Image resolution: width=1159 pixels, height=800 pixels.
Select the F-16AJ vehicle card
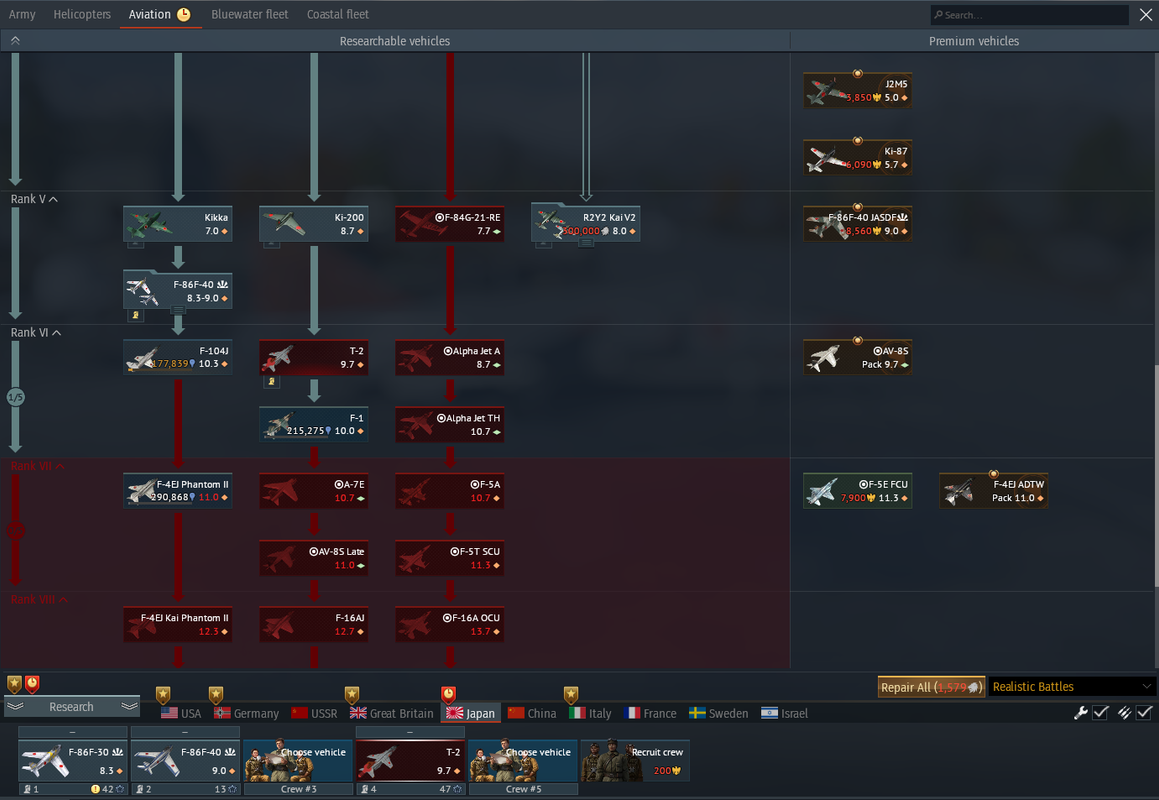pos(313,625)
